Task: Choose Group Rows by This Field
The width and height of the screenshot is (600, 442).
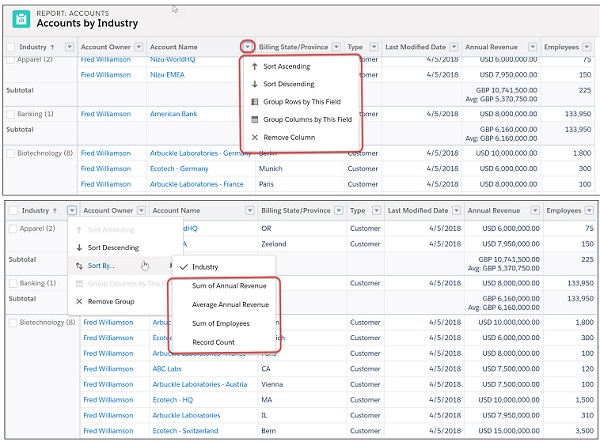Action: pos(308,102)
